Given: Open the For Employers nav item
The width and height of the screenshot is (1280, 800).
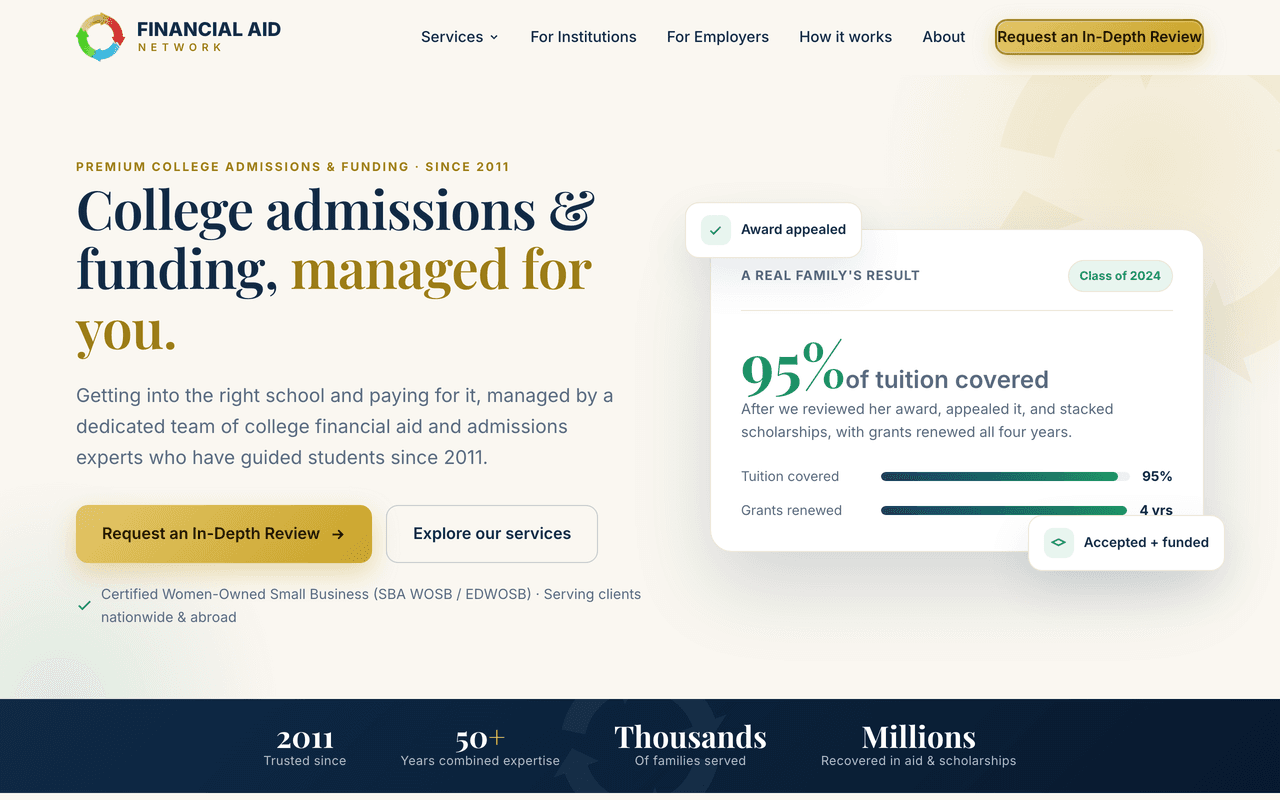Looking at the screenshot, I should coord(718,37).
